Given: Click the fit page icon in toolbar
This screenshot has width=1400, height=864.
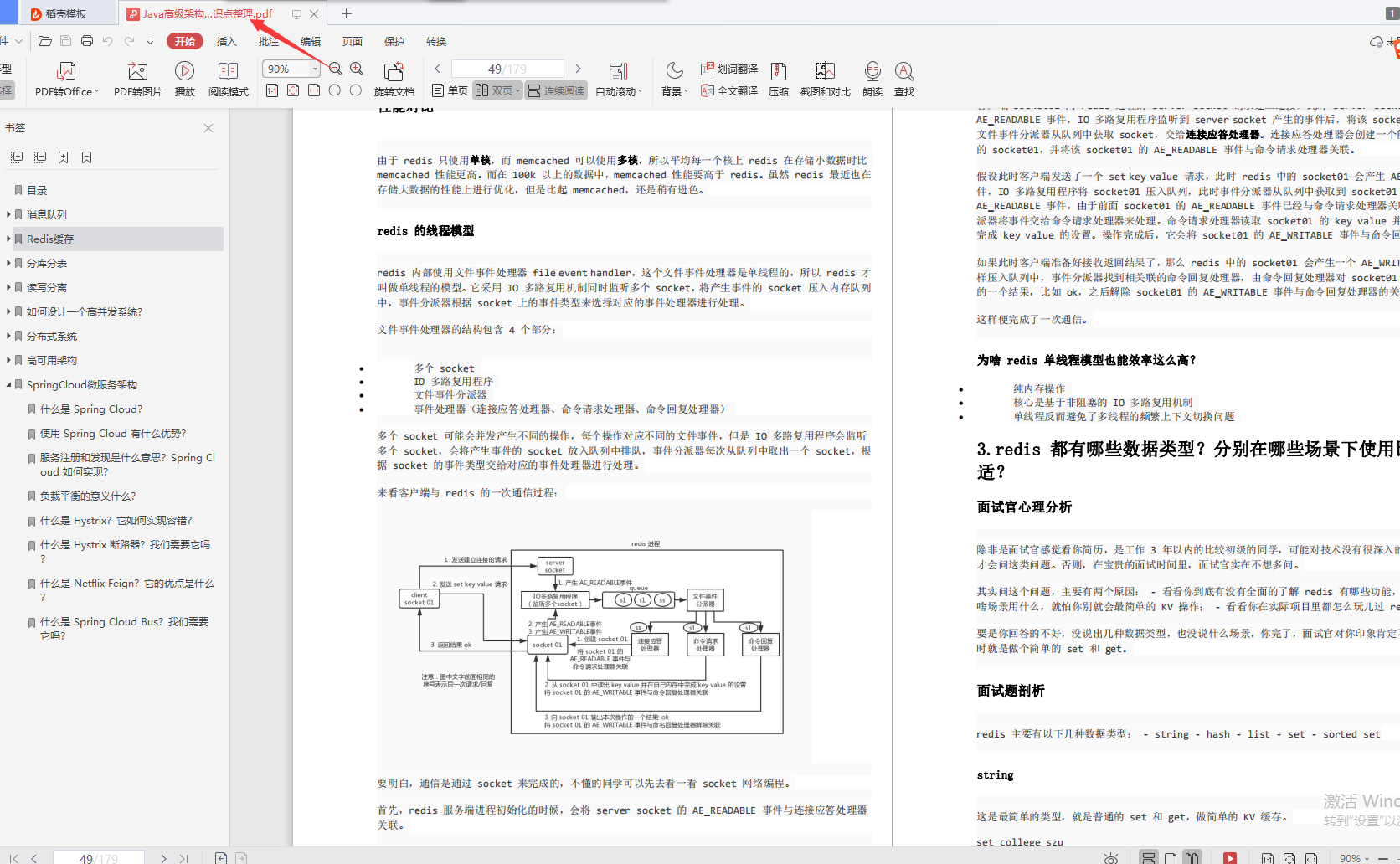Looking at the screenshot, I should click(x=293, y=90).
